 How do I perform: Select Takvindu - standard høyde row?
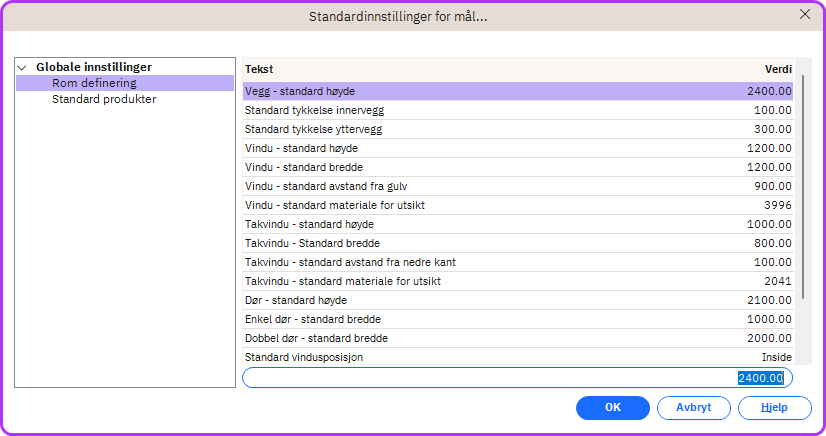pos(518,224)
